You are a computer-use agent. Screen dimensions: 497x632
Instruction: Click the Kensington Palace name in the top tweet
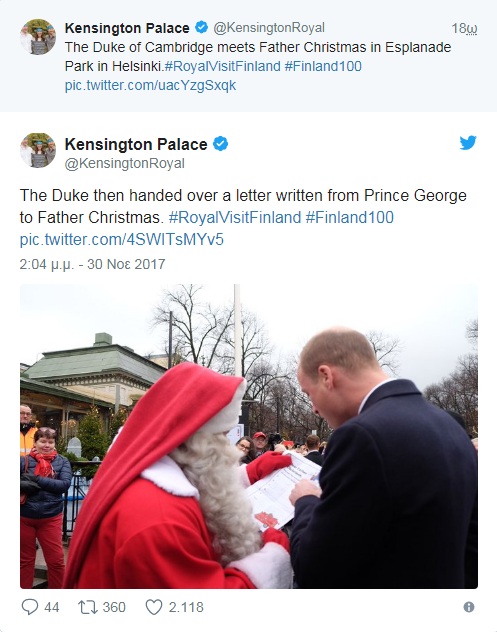coord(127,28)
